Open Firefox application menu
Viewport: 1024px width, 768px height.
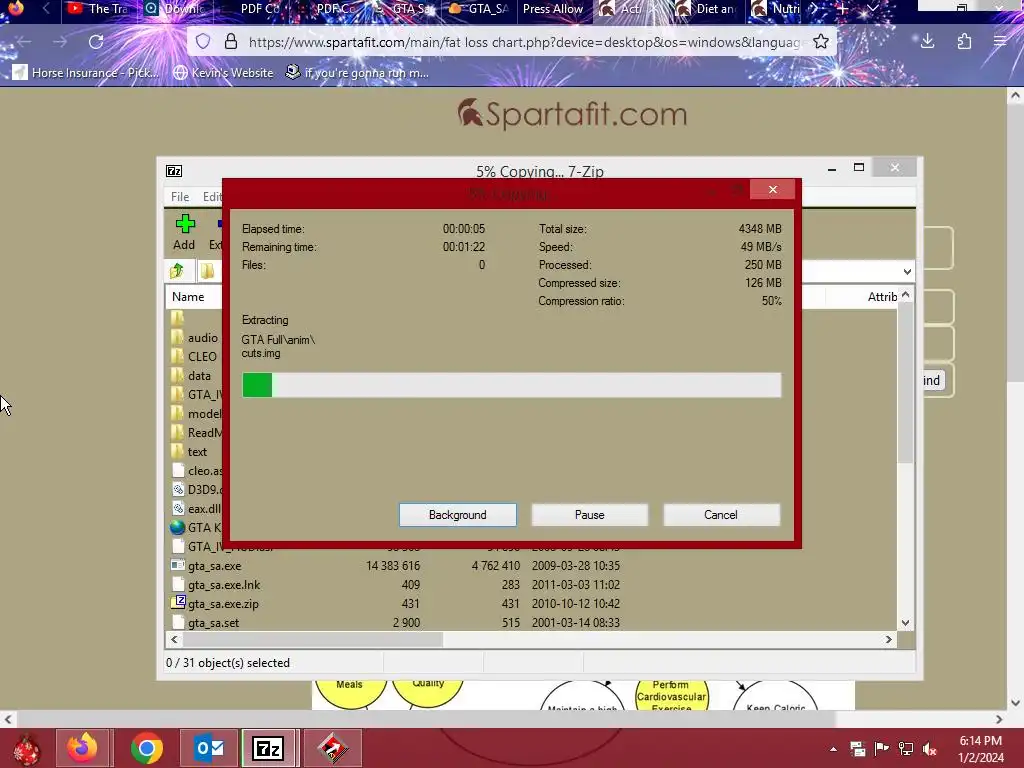click(1000, 42)
